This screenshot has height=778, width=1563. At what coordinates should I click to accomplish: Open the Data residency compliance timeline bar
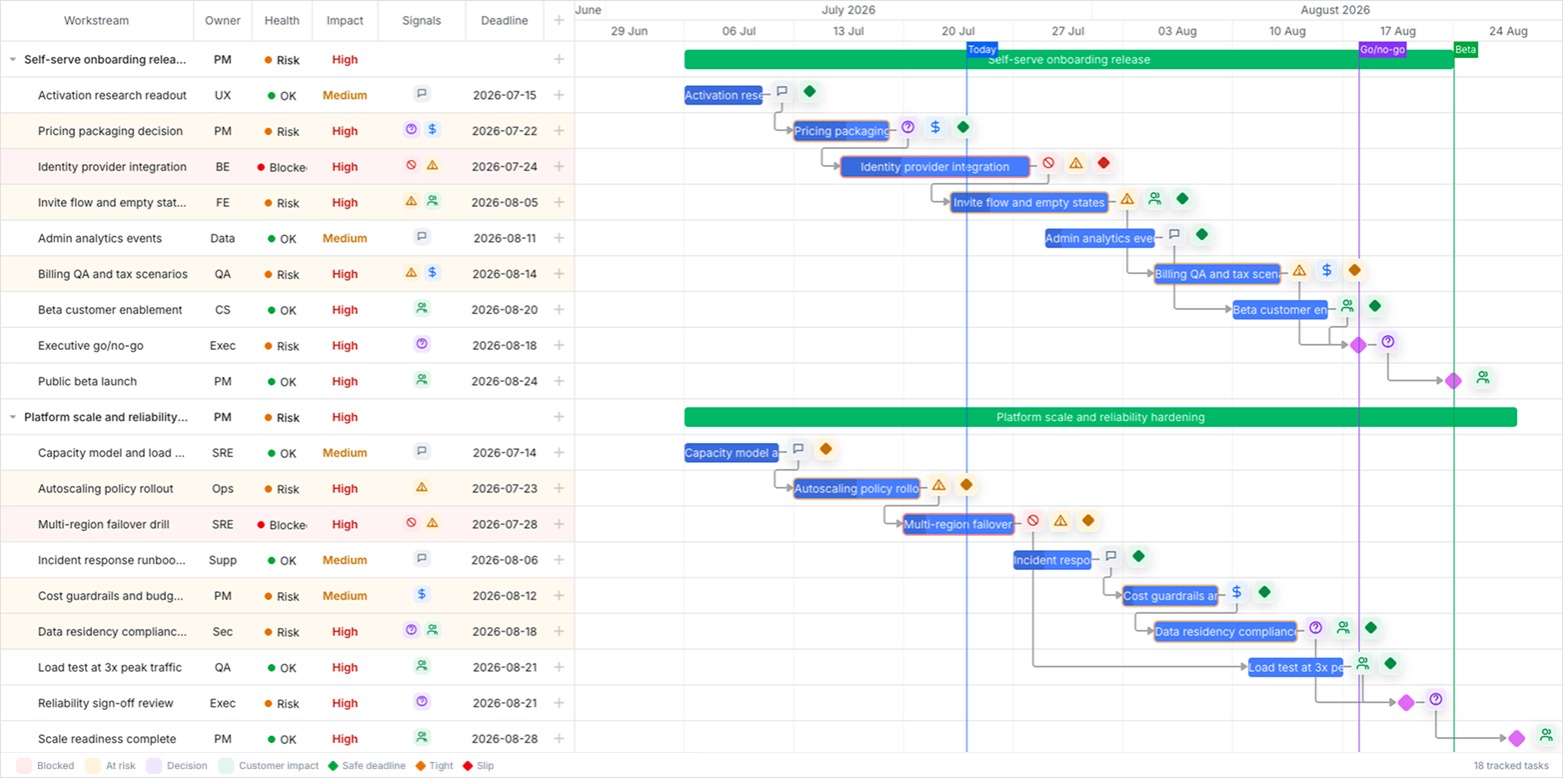(1225, 631)
